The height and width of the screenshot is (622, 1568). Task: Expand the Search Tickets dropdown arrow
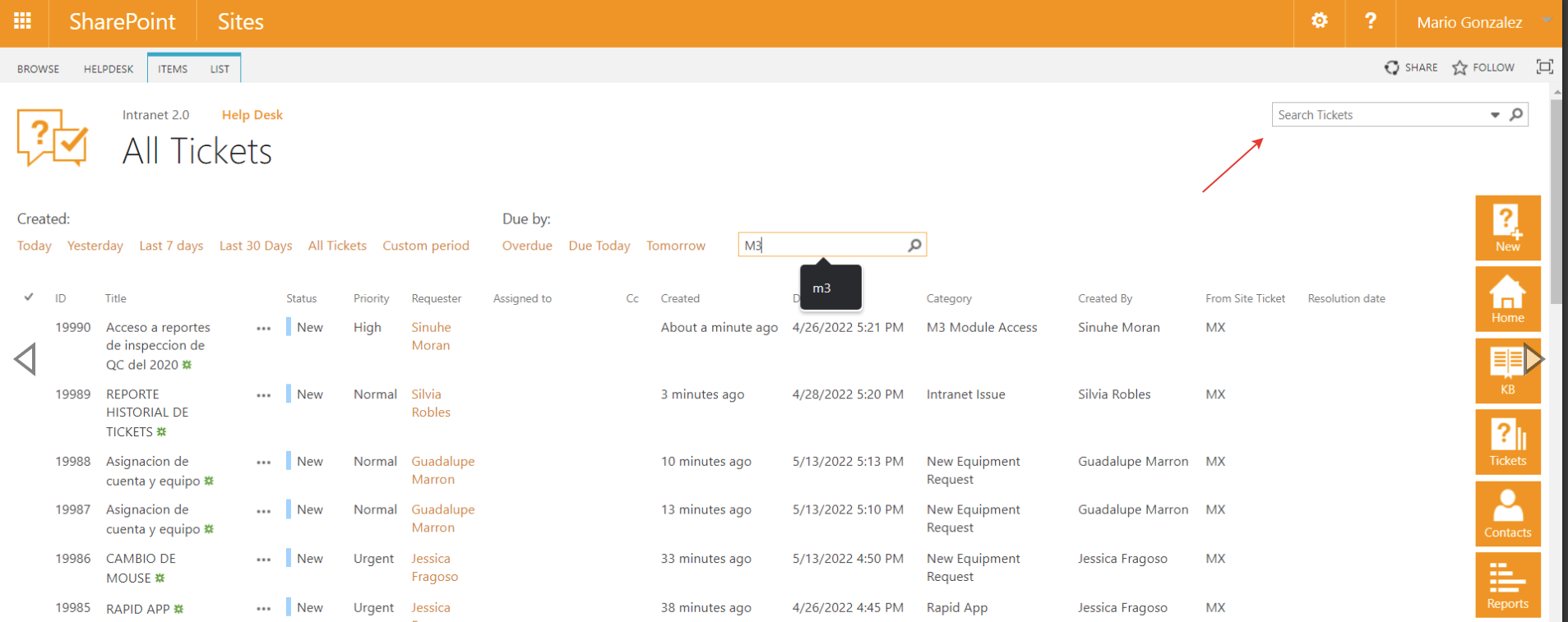(1495, 115)
